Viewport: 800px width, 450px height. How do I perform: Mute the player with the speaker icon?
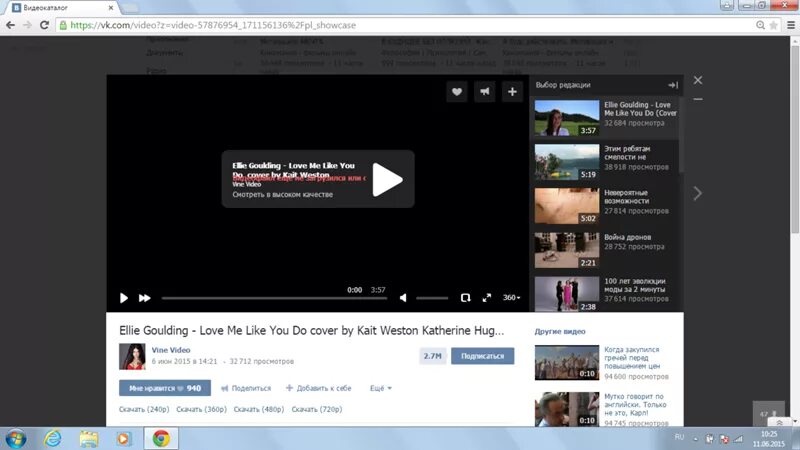point(403,298)
